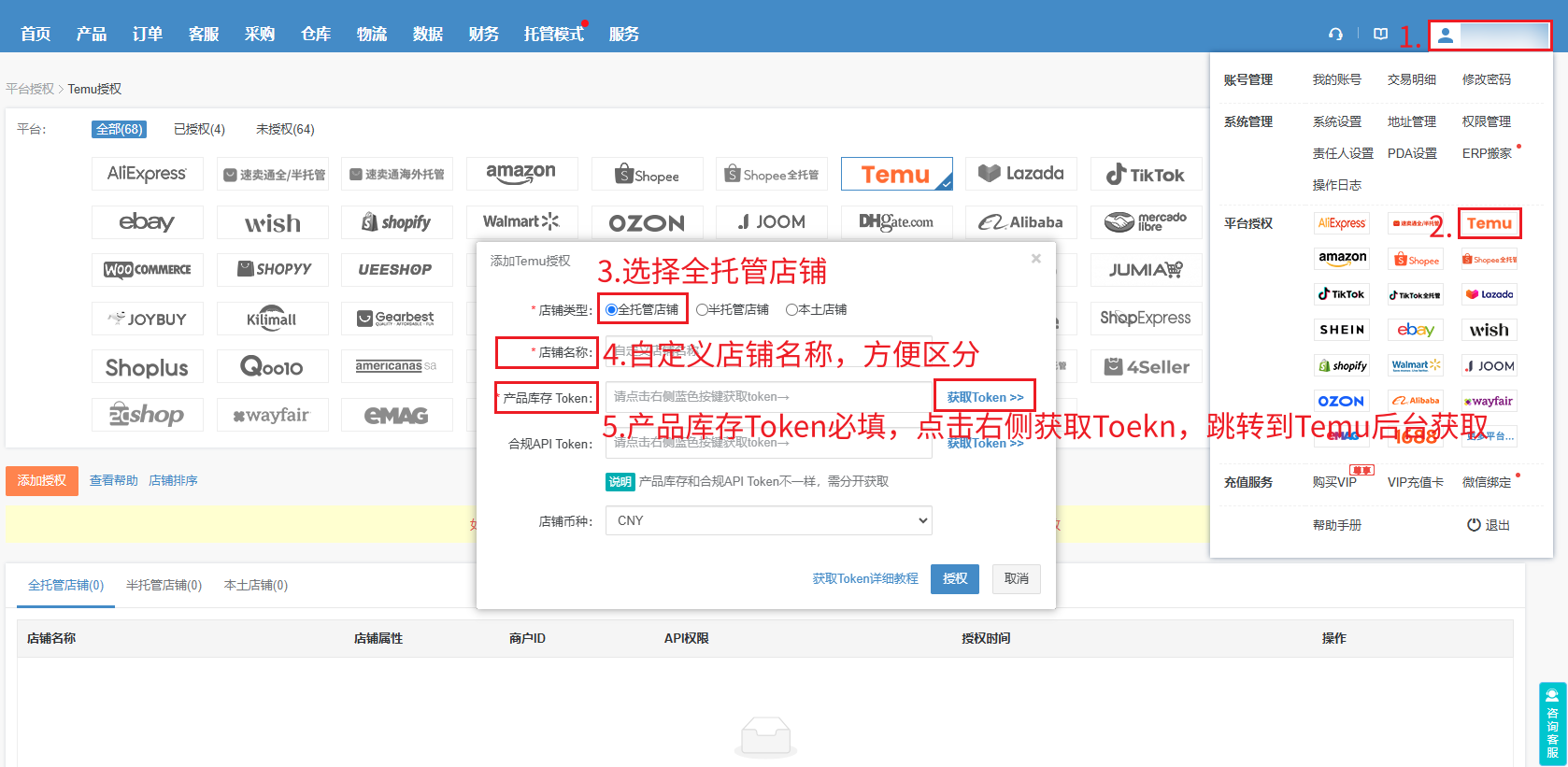Click 获取Token >> beside 产品库存 Token
This screenshot has width=1568, height=767.
985,398
